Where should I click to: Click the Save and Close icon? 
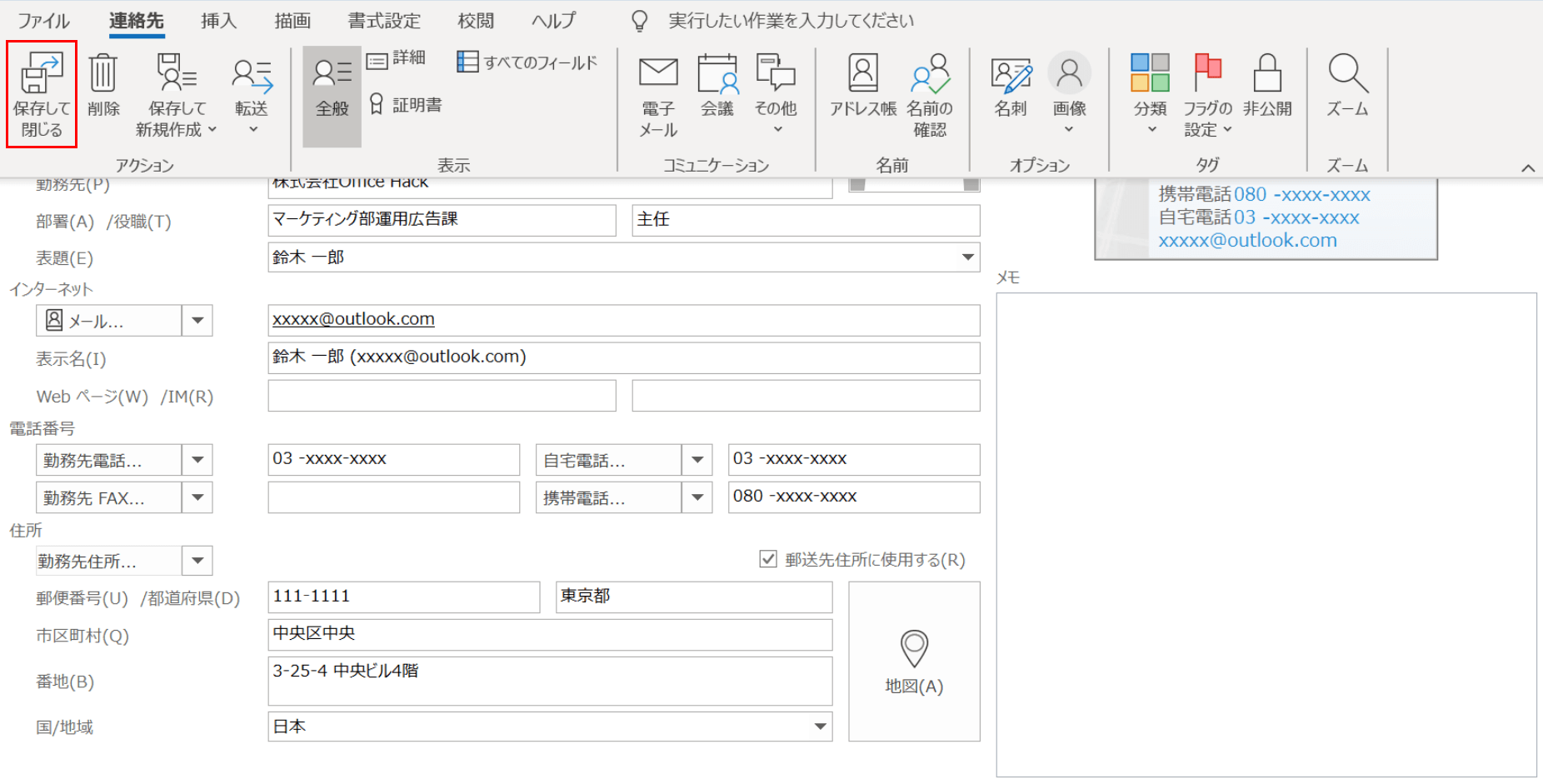42,75
